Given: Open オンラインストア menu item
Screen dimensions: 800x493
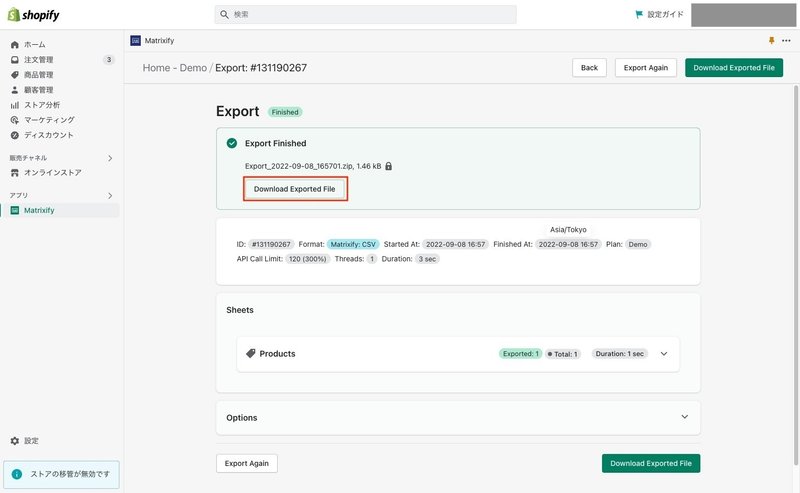Looking at the screenshot, I should pos(53,173).
